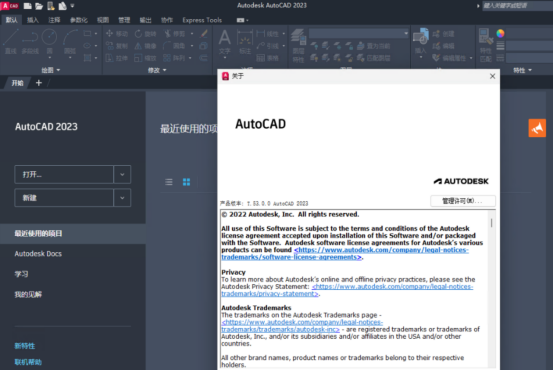Open the privacy-statement link in About
Screen dimensions: 554x371
point(348,290)
